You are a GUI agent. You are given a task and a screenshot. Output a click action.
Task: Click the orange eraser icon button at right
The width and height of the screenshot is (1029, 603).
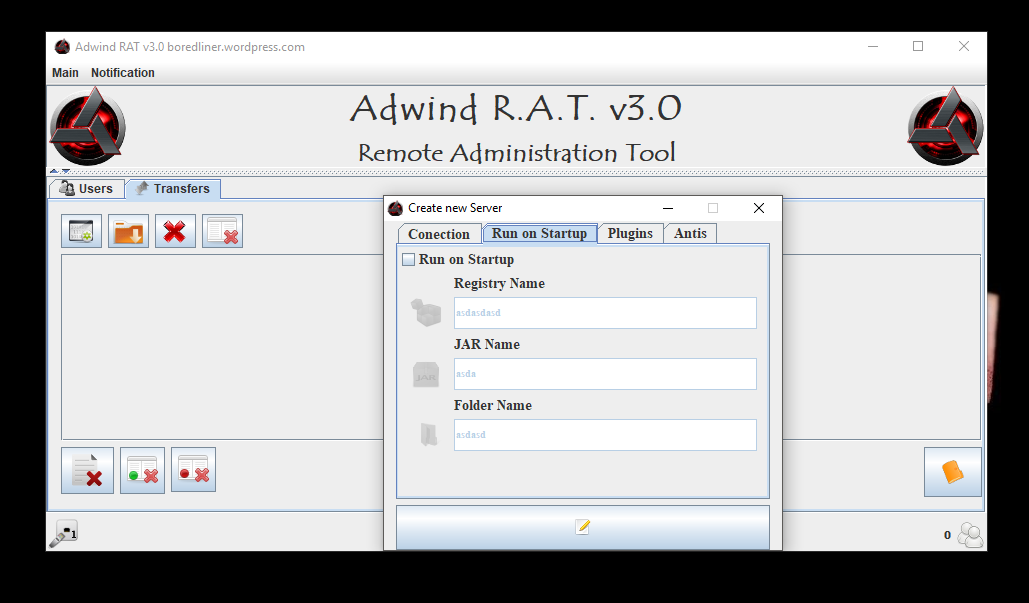click(953, 472)
